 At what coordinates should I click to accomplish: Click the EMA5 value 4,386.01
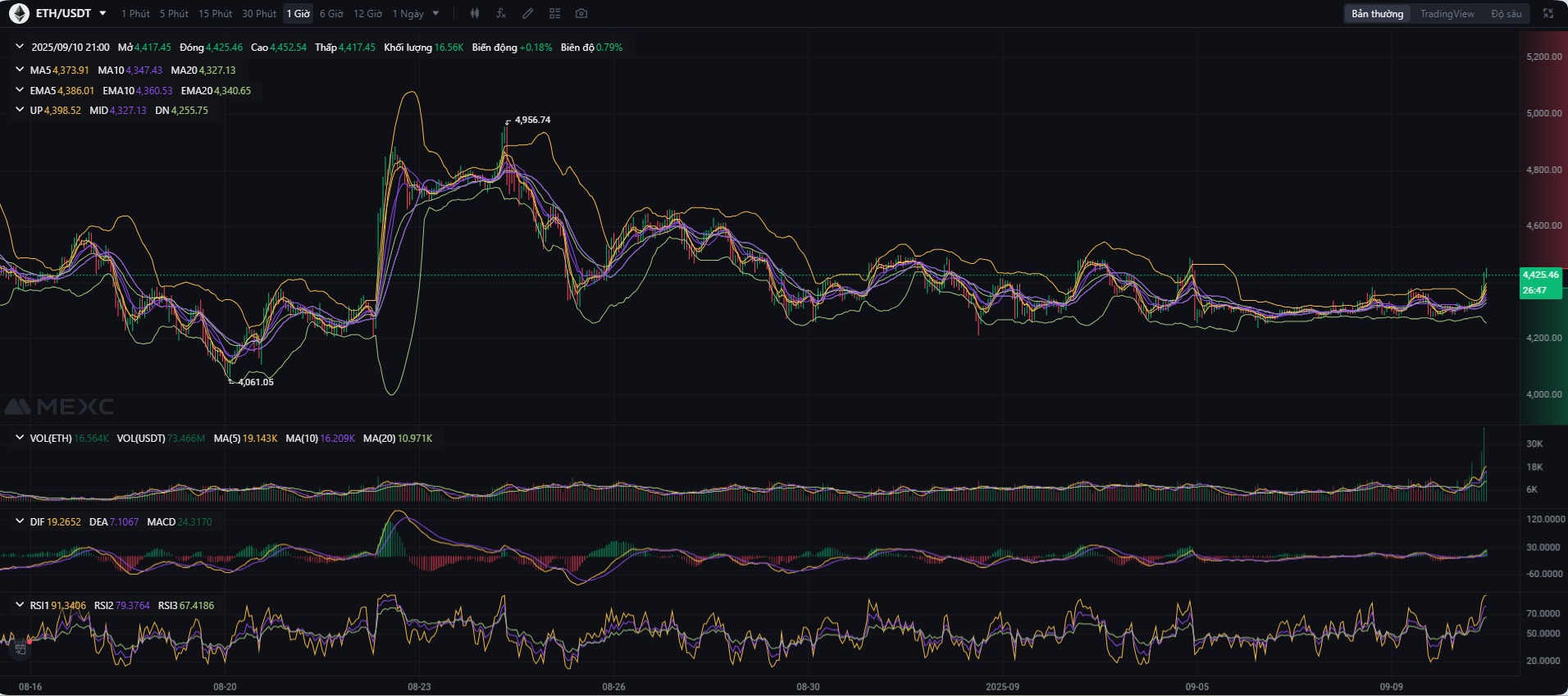(x=76, y=91)
